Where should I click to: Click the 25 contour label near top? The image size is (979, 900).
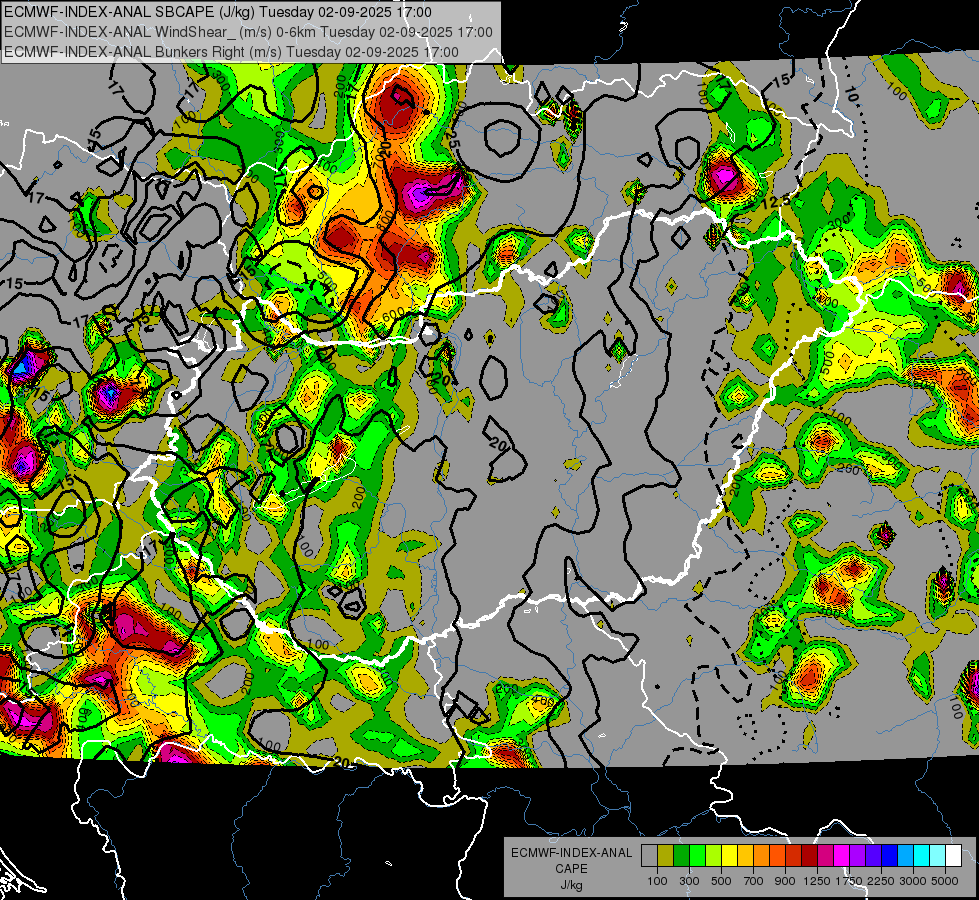[452, 139]
